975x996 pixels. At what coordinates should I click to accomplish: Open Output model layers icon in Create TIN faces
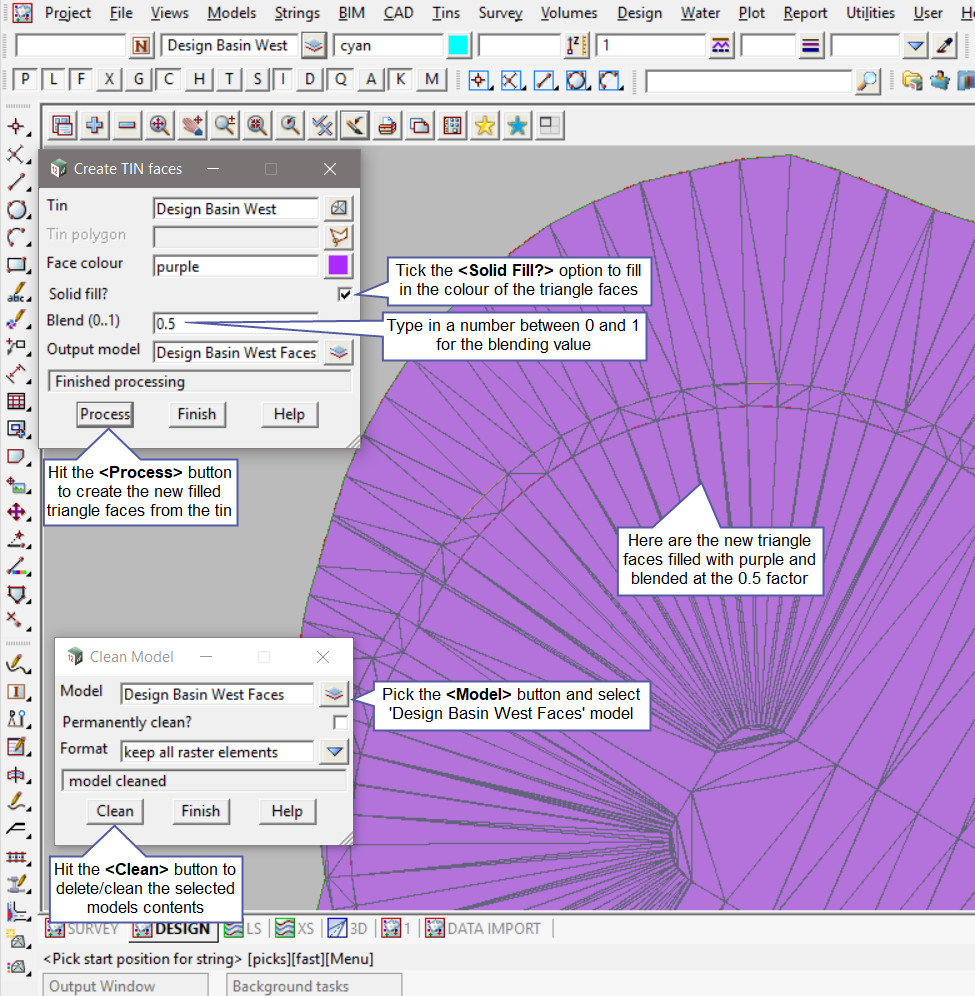(x=339, y=352)
